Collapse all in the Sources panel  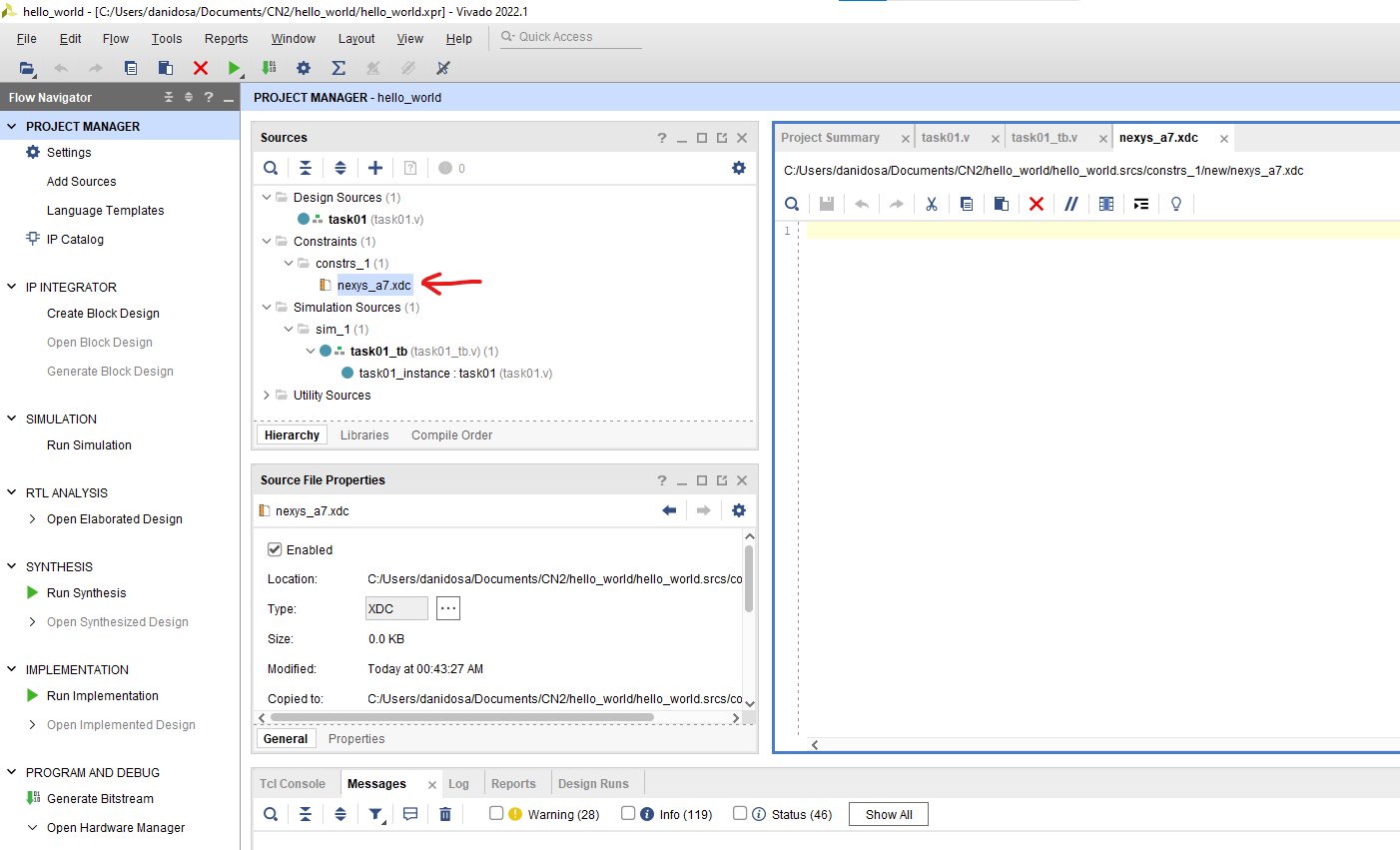point(306,168)
